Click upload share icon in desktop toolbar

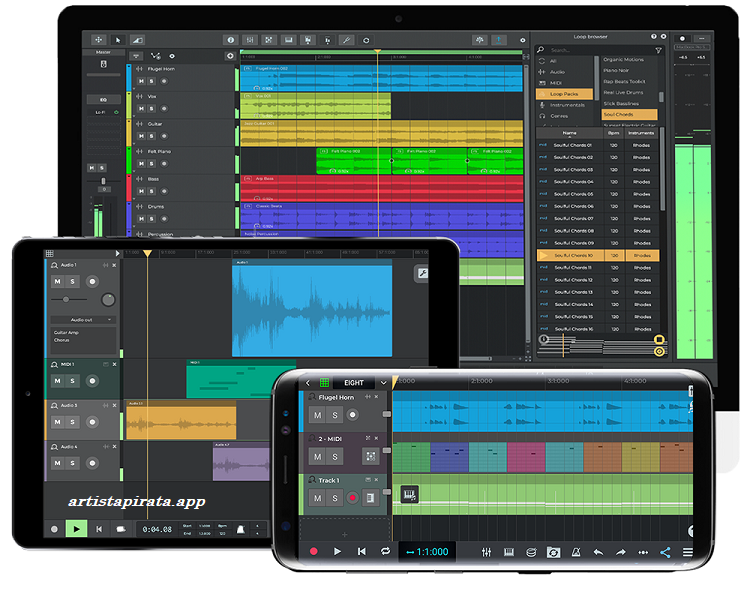[498, 40]
